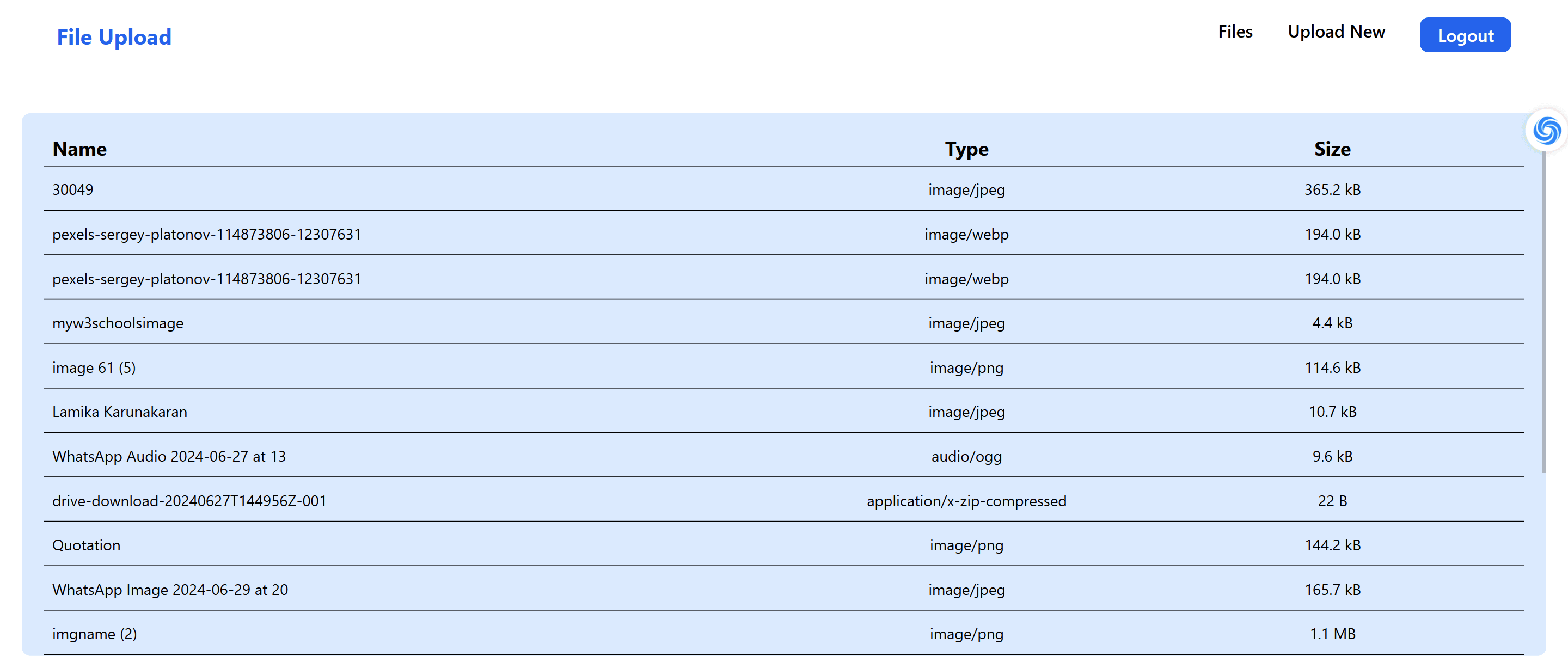Click the Name column header
1568x662 pixels.
(79, 149)
